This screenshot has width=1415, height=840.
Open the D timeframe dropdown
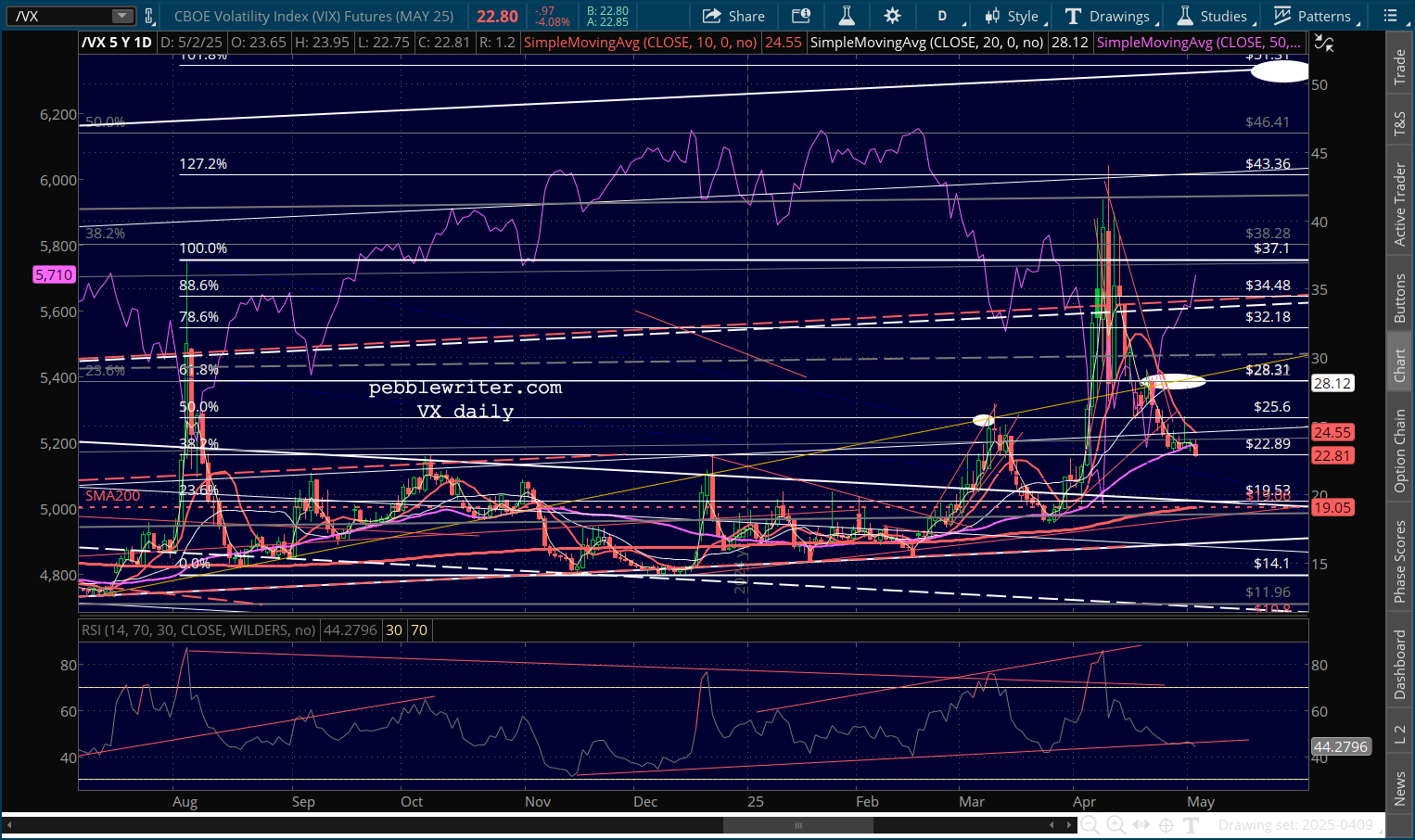(947, 16)
